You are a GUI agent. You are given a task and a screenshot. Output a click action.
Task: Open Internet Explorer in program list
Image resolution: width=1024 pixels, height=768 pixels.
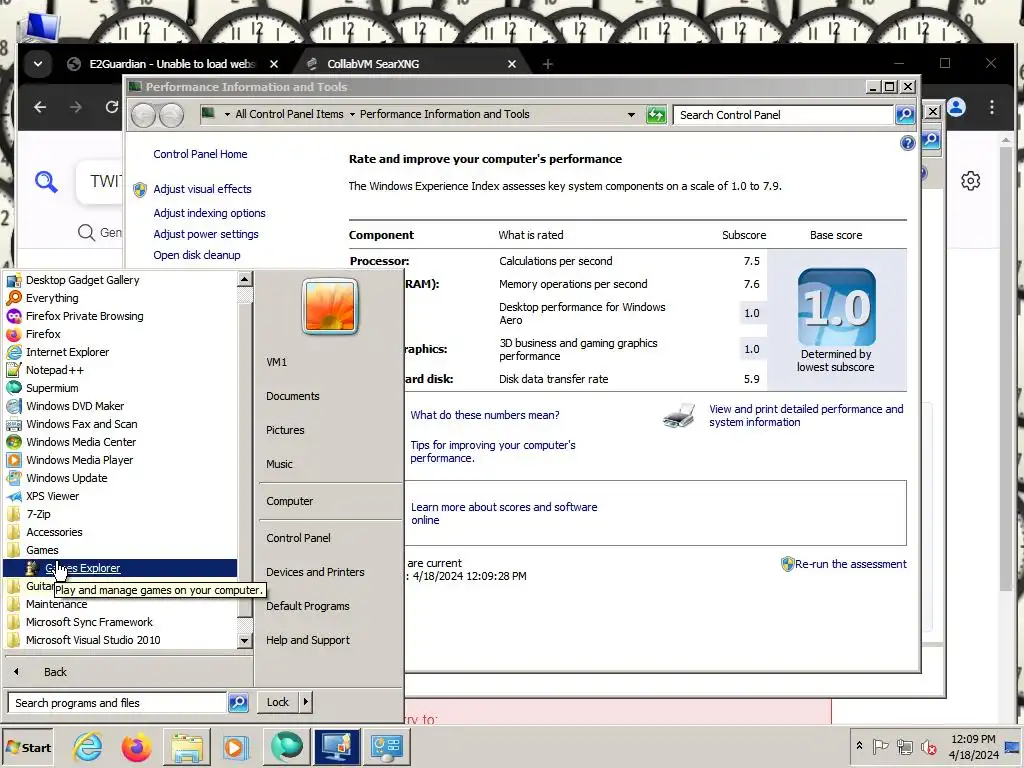coord(67,352)
